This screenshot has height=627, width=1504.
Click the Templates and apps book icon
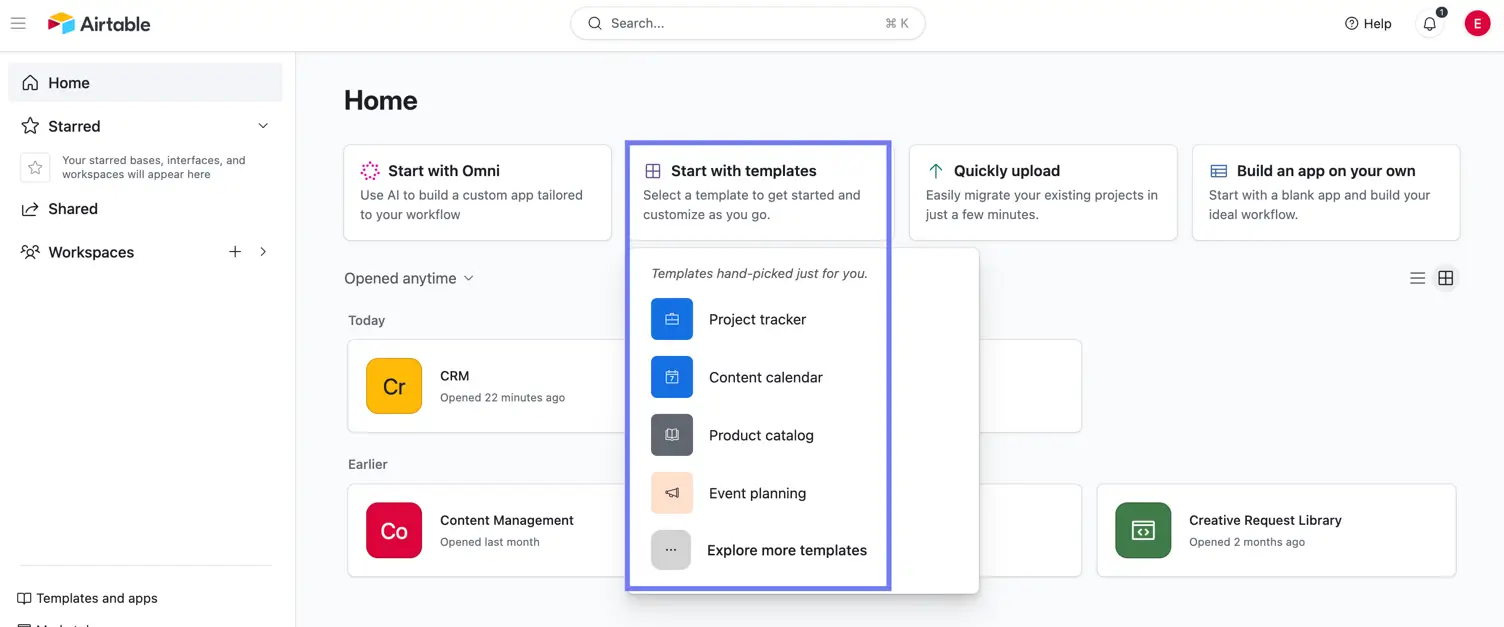coord(24,598)
